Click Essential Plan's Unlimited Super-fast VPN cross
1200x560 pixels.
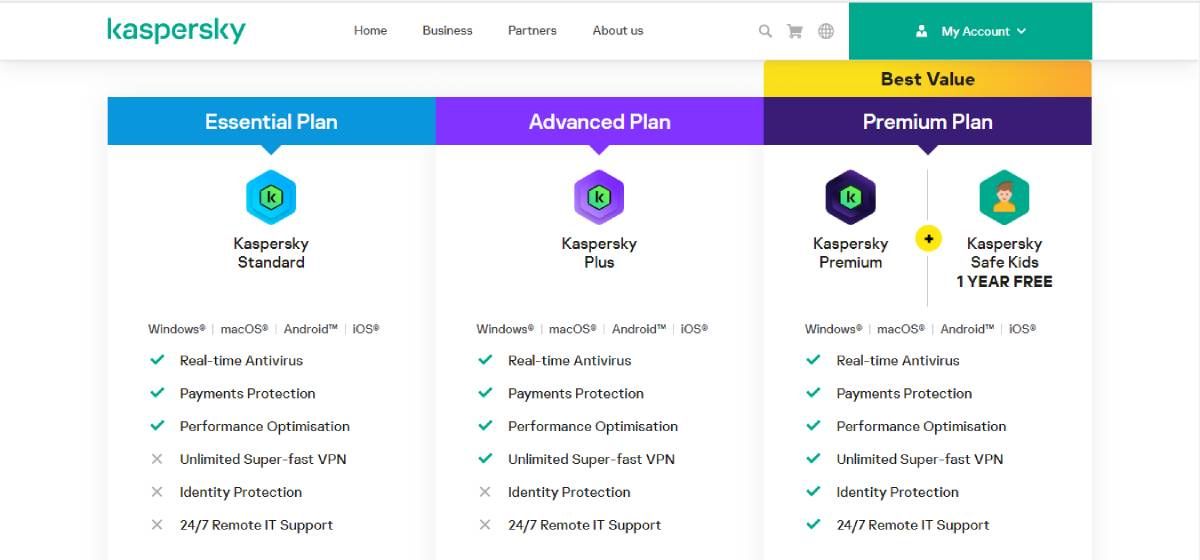coord(157,459)
